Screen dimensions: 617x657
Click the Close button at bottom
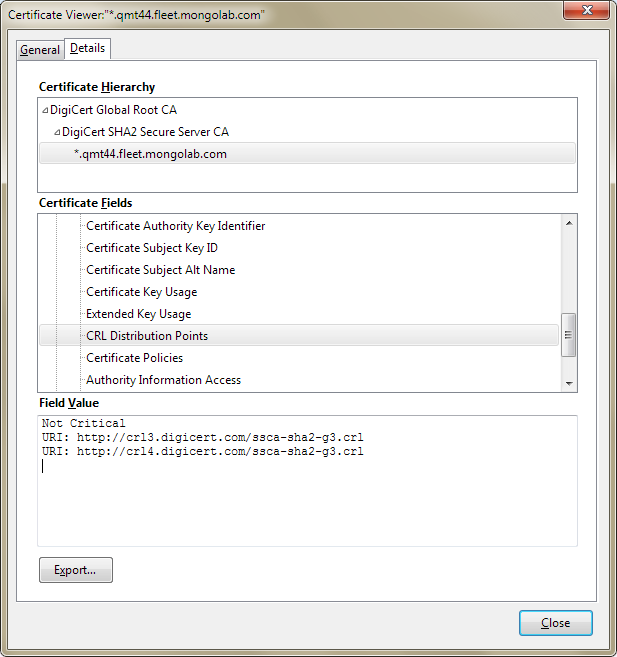(x=555, y=623)
